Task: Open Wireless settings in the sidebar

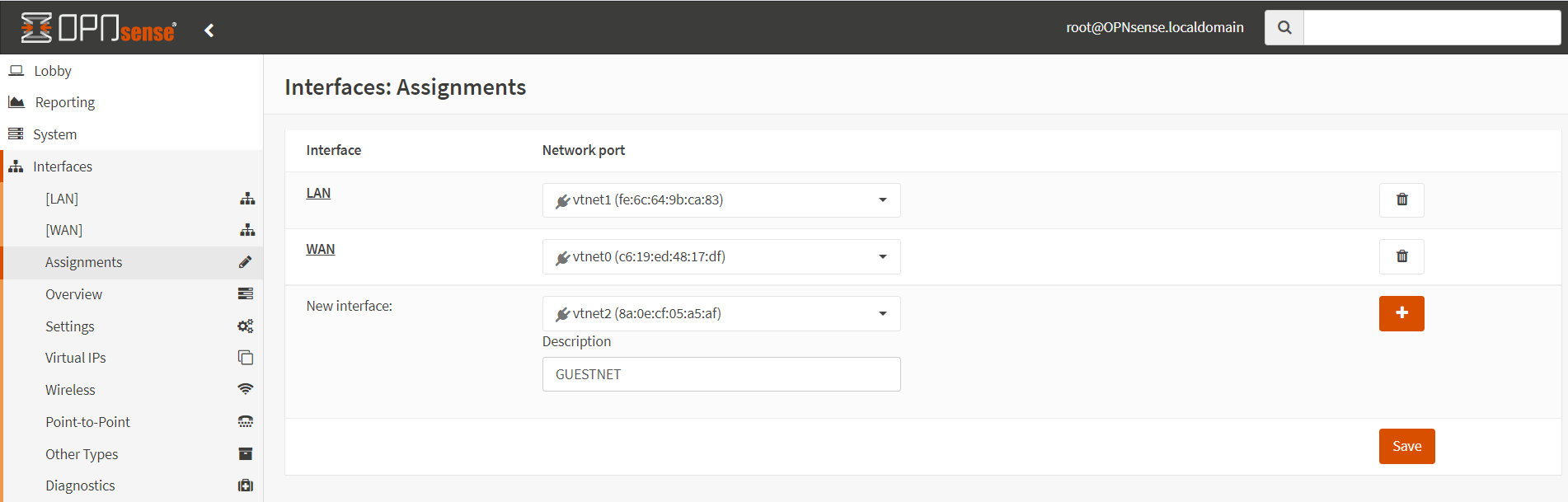Action: click(x=70, y=390)
